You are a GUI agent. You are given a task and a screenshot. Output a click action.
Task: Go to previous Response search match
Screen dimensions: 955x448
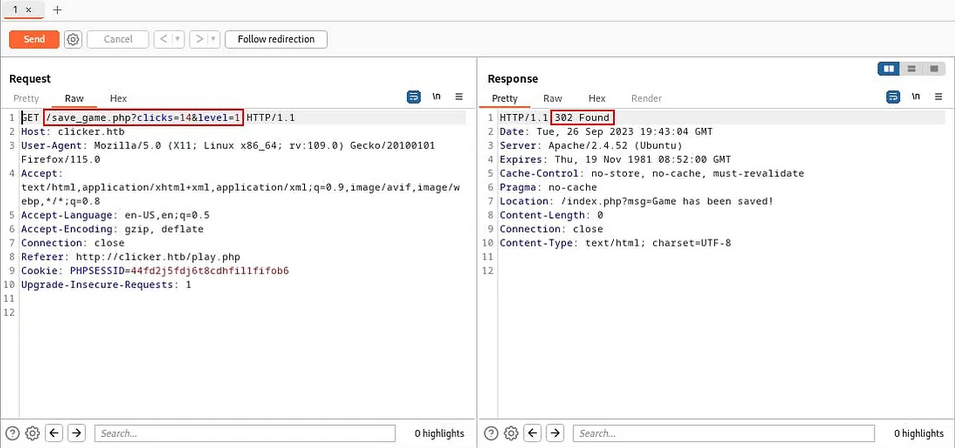pos(533,433)
